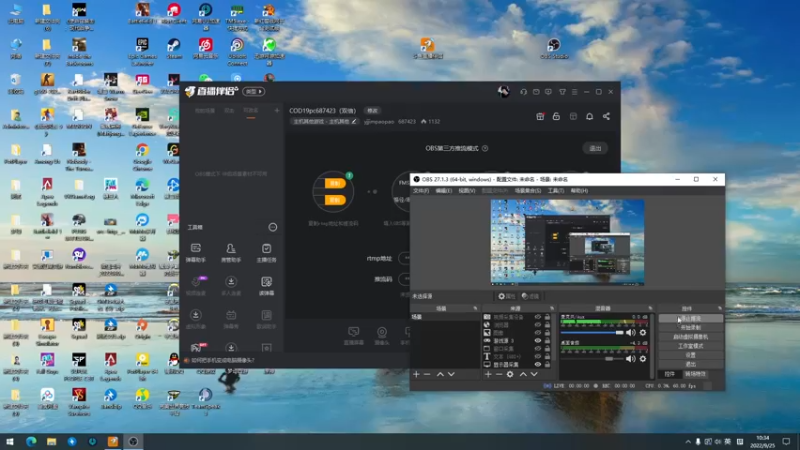The height and width of the screenshot is (450, 800).
Task: Click the gift box icon in 直播伴侣 header
Action: click(x=540, y=116)
